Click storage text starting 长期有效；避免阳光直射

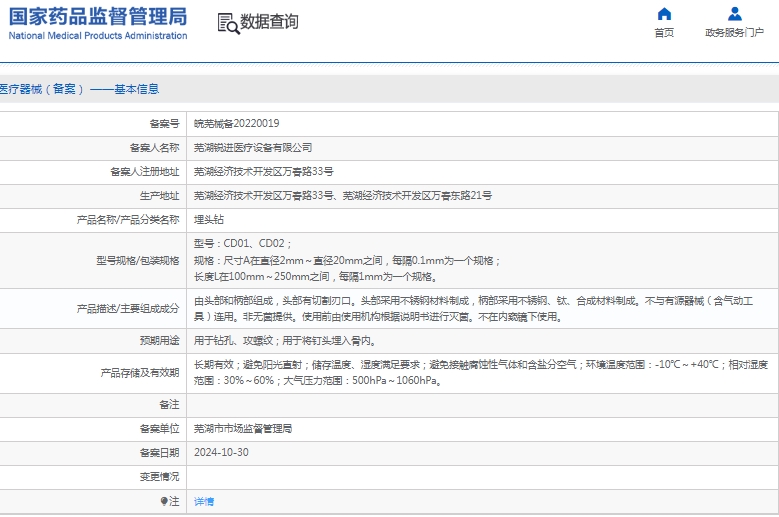480,372
